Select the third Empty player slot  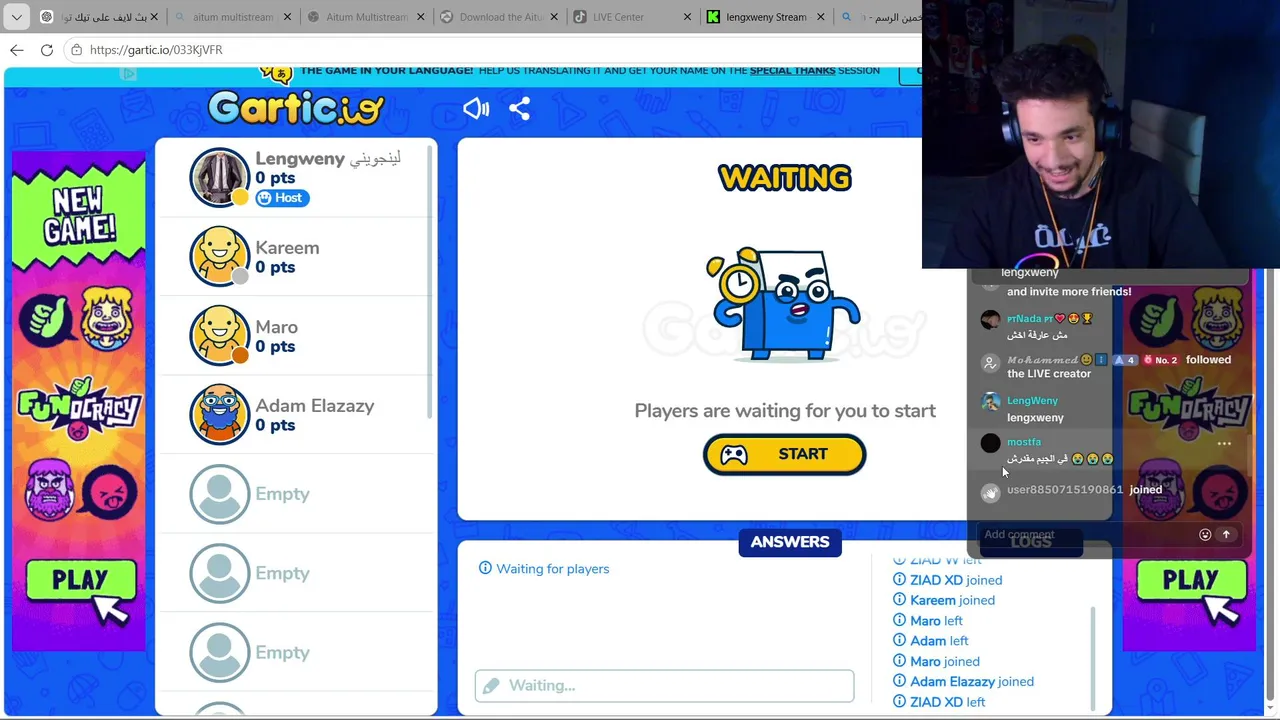295,652
